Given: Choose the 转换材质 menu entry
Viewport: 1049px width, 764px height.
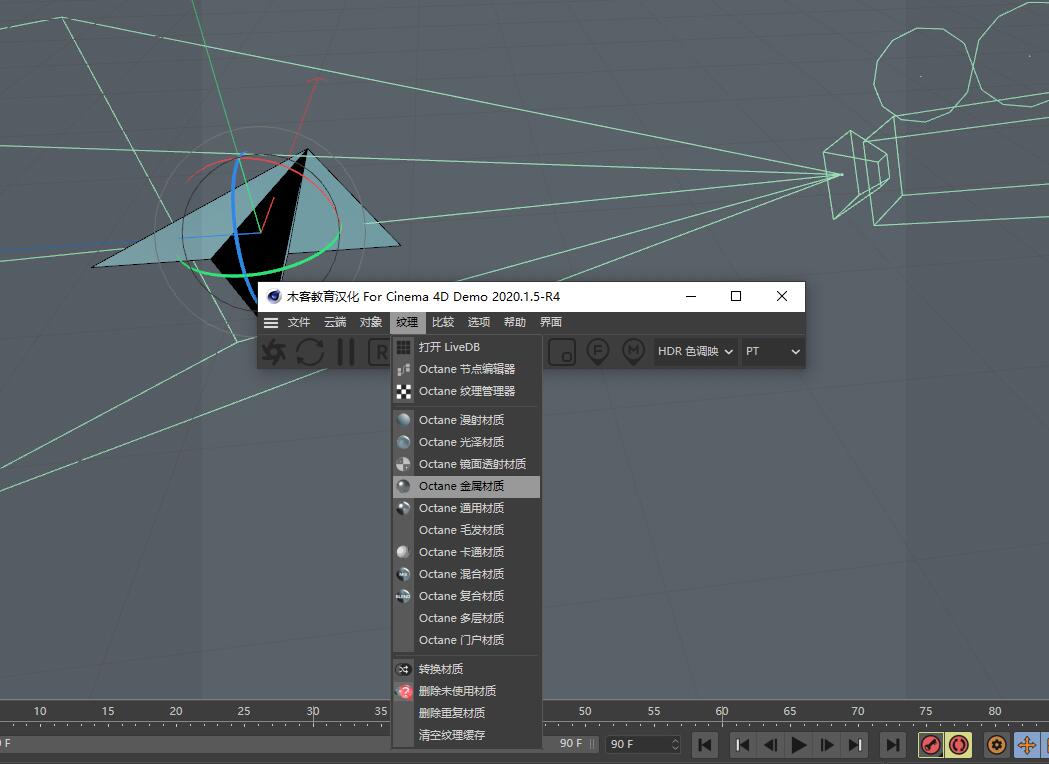Looking at the screenshot, I should pos(467,670).
